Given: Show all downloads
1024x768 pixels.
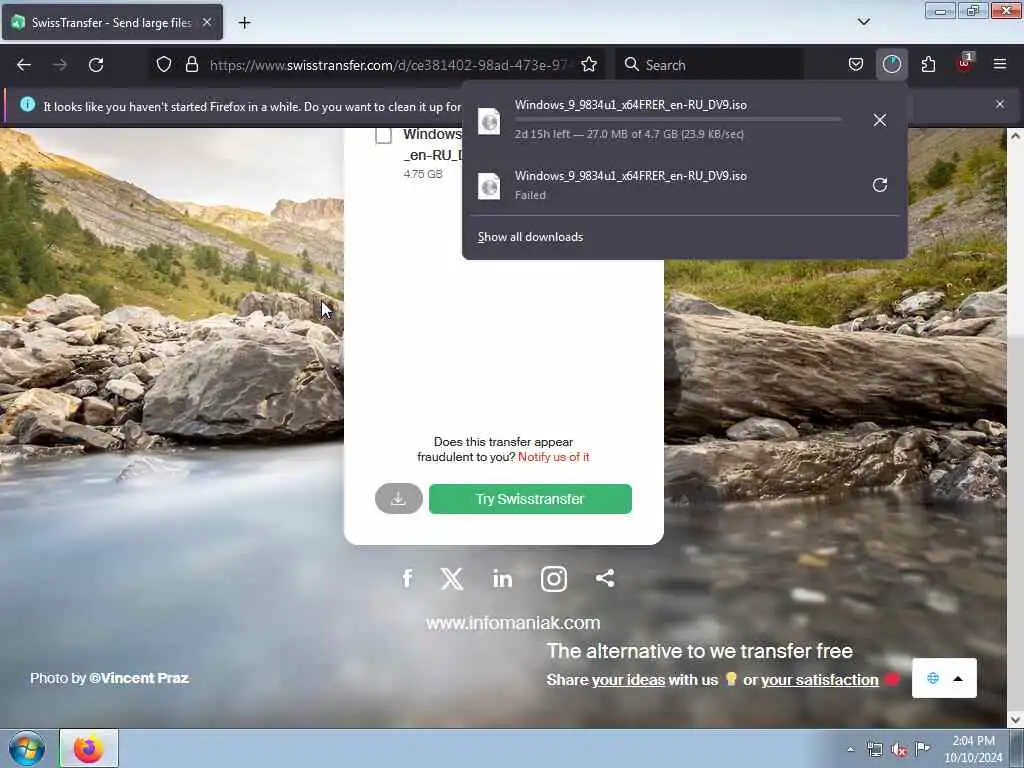Looking at the screenshot, I should click(530, 237).
